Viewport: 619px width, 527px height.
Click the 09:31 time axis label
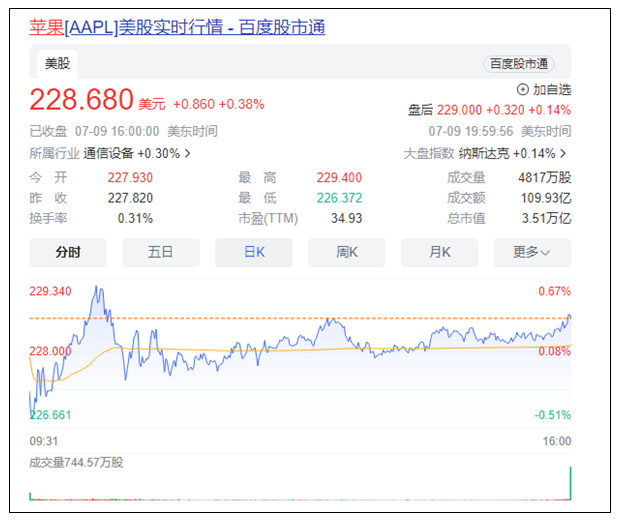[43, 441]
